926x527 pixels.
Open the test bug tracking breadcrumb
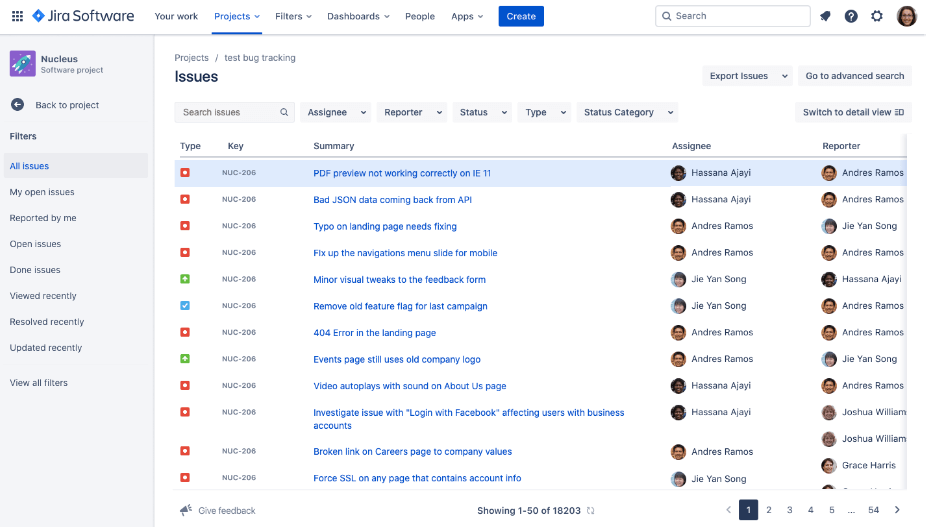tap(260, 57)
